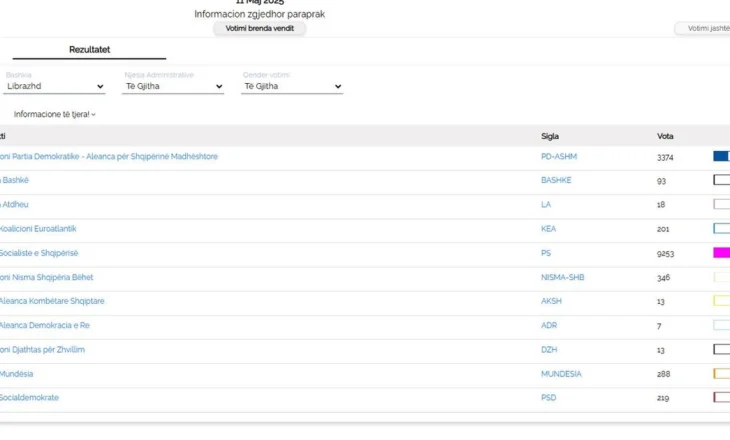Click vote count 9253
The image size is (730, 440).
[x=665, y=254]
